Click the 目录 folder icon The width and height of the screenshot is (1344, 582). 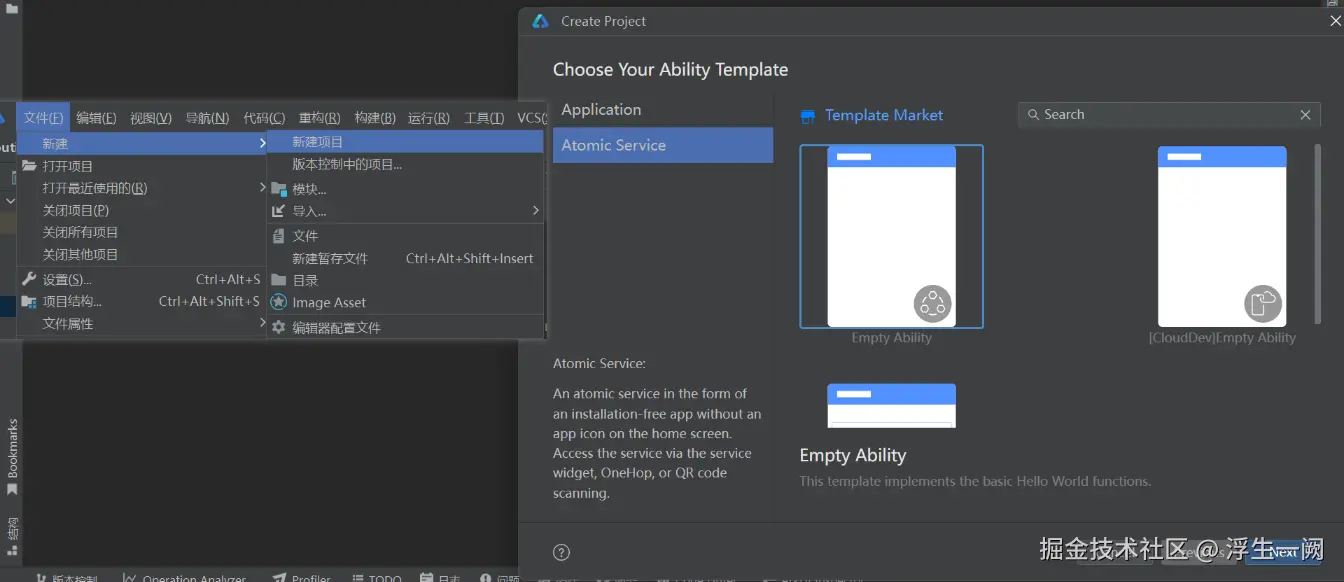click(279, 280)
